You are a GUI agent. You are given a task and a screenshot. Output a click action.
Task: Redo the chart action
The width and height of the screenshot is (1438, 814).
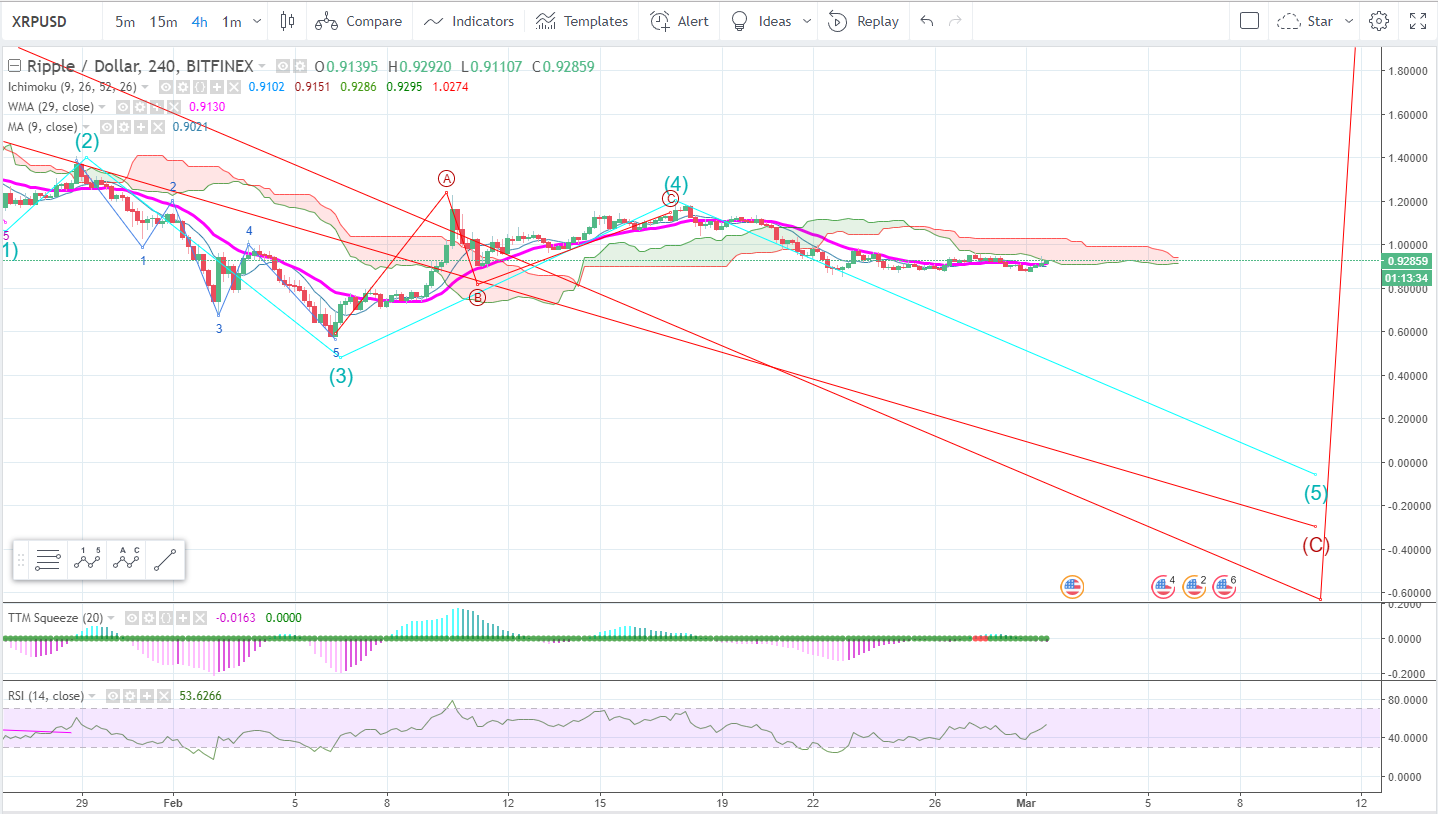pos(955,21)
